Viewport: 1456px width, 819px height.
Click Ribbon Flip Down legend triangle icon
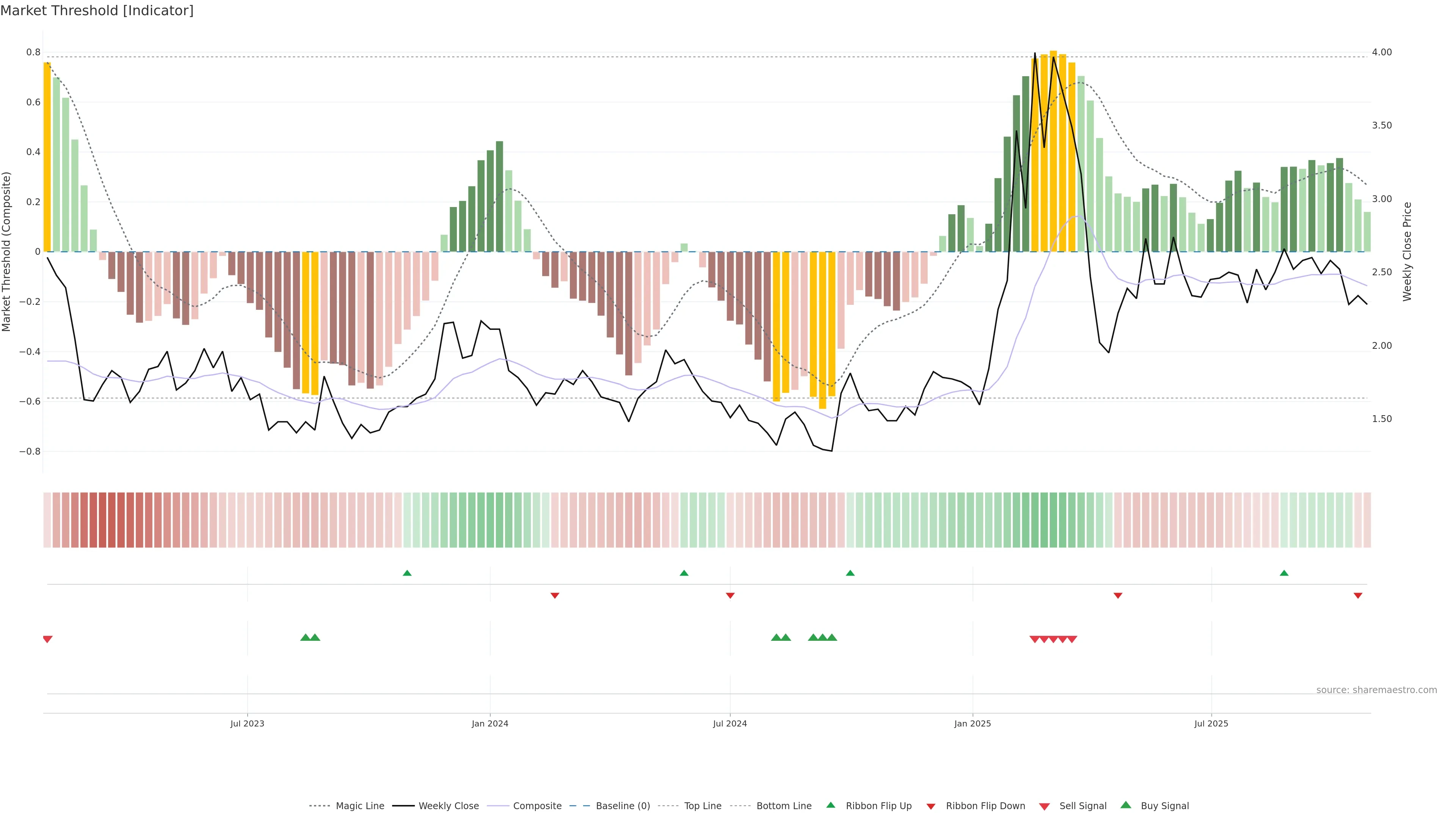[x=931, y=806]
